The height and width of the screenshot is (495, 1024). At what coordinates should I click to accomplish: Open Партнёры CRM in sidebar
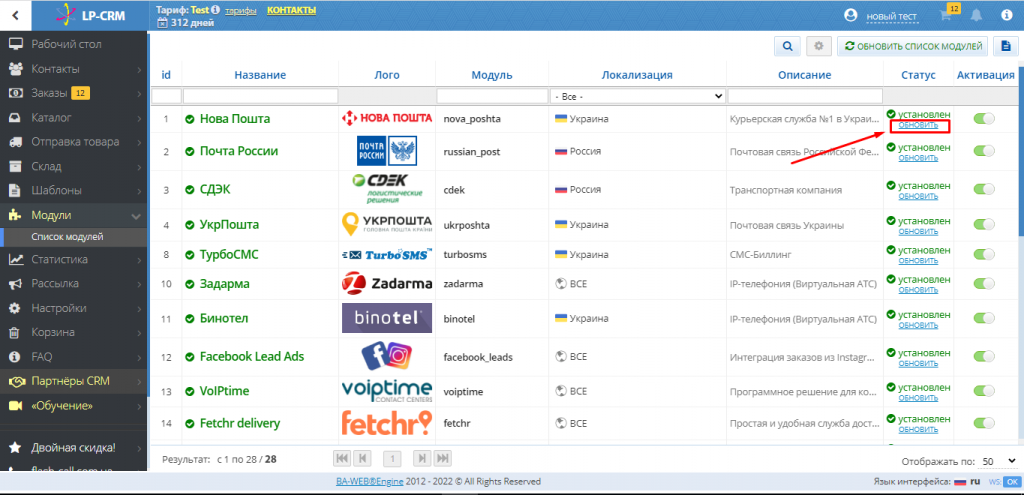point(73,381)
